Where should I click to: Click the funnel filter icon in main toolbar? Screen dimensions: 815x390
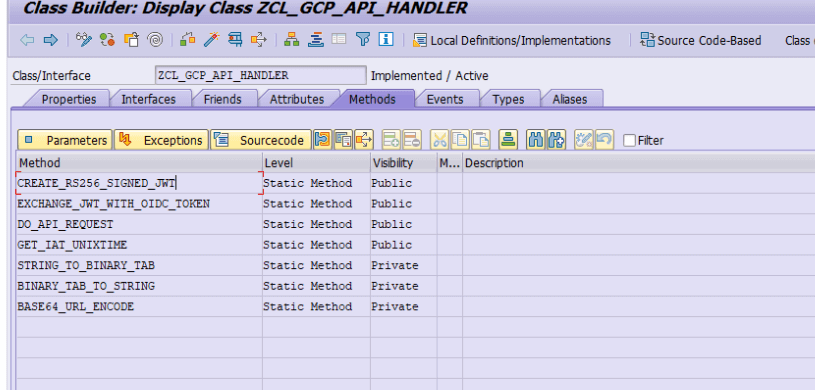[x=363, y=40]
